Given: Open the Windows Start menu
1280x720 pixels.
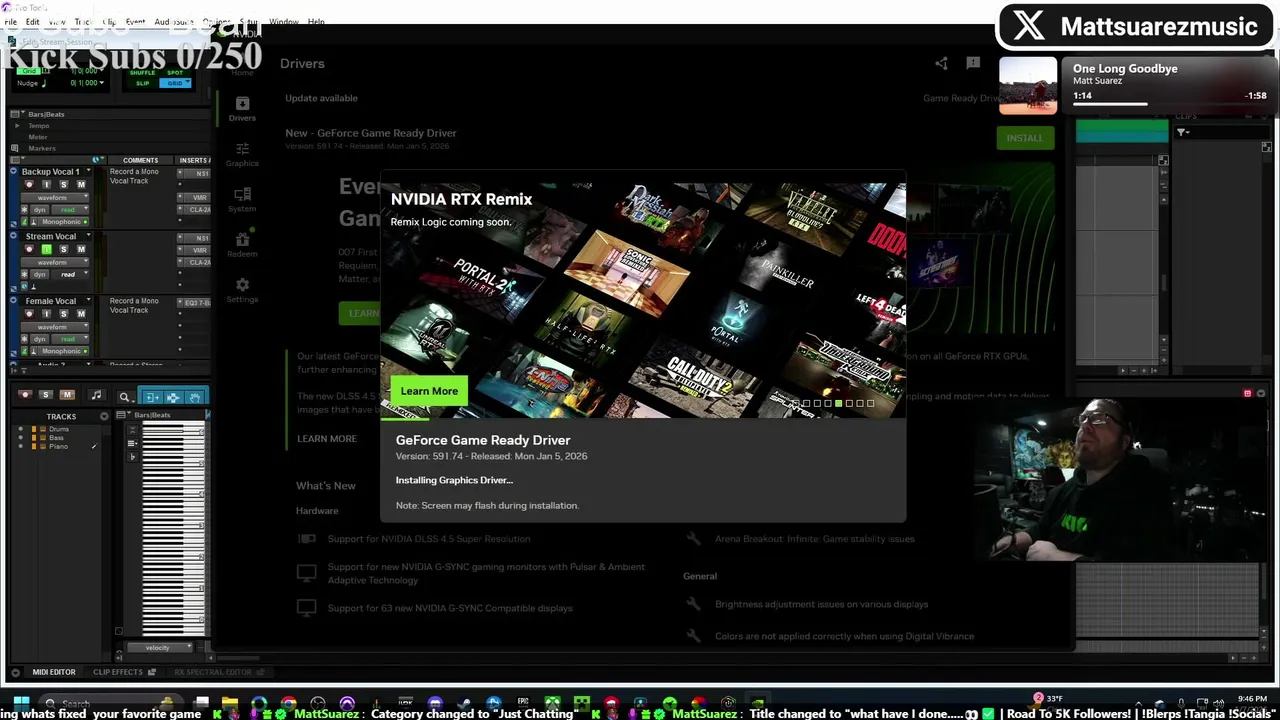Looking at the screenshot, I should [x=21, y=703].
